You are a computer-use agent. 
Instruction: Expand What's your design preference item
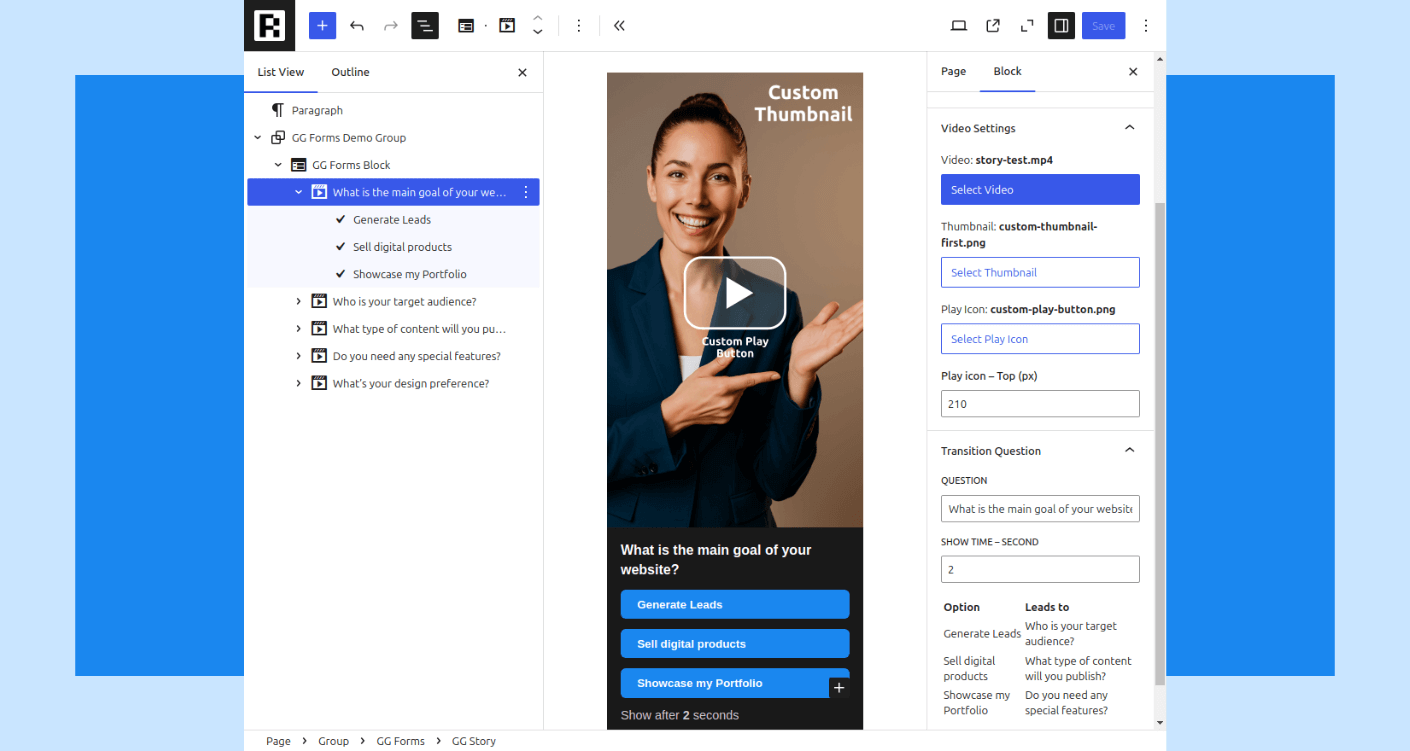(298, 383)
